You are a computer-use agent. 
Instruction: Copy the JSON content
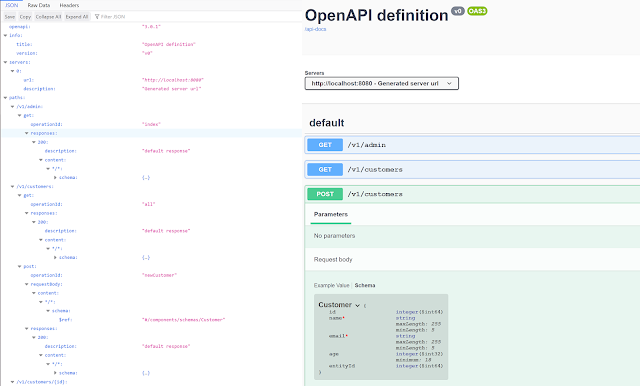pos(25,17)
